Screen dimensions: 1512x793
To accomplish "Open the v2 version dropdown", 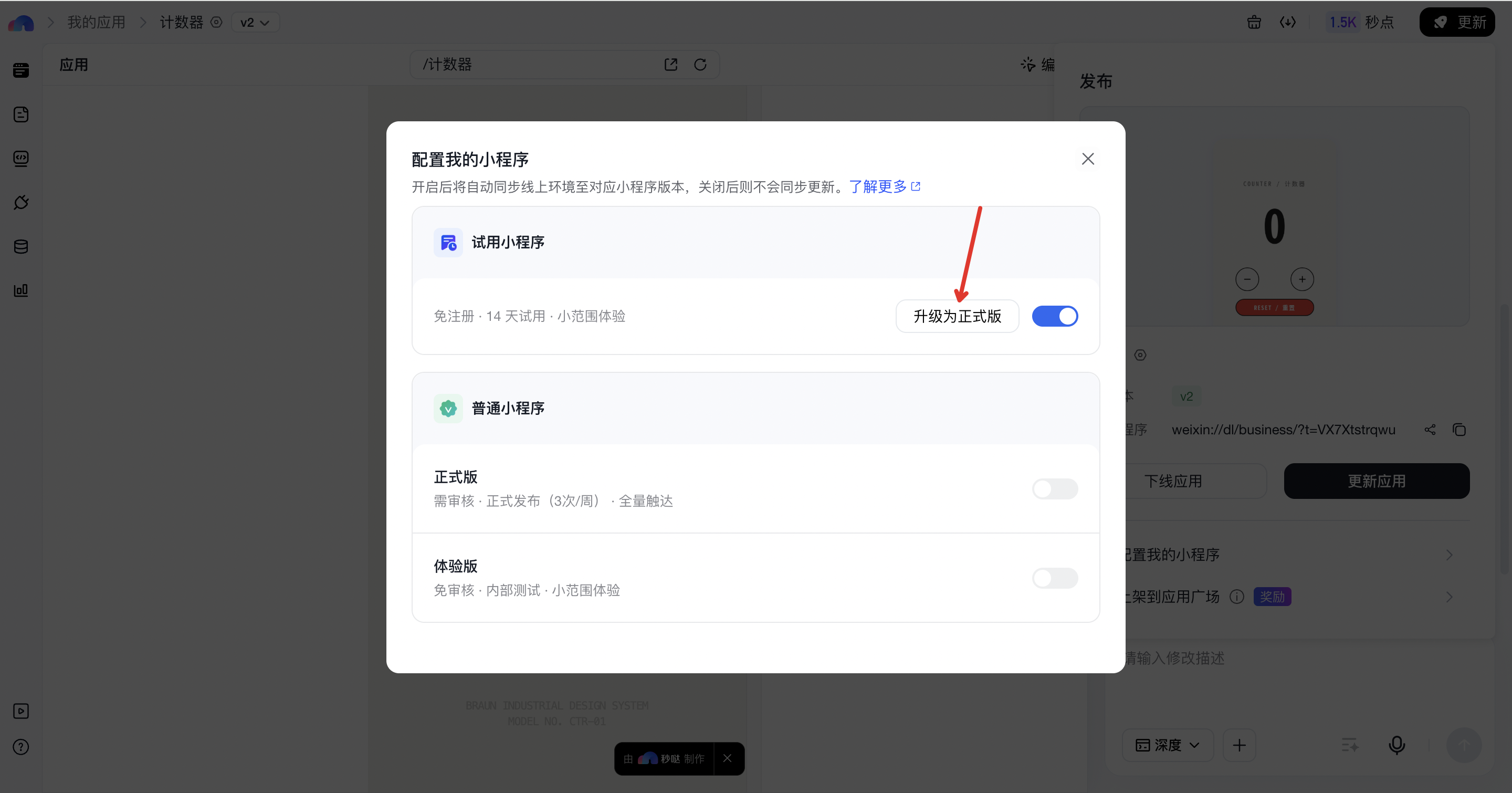I will (255, 22).
